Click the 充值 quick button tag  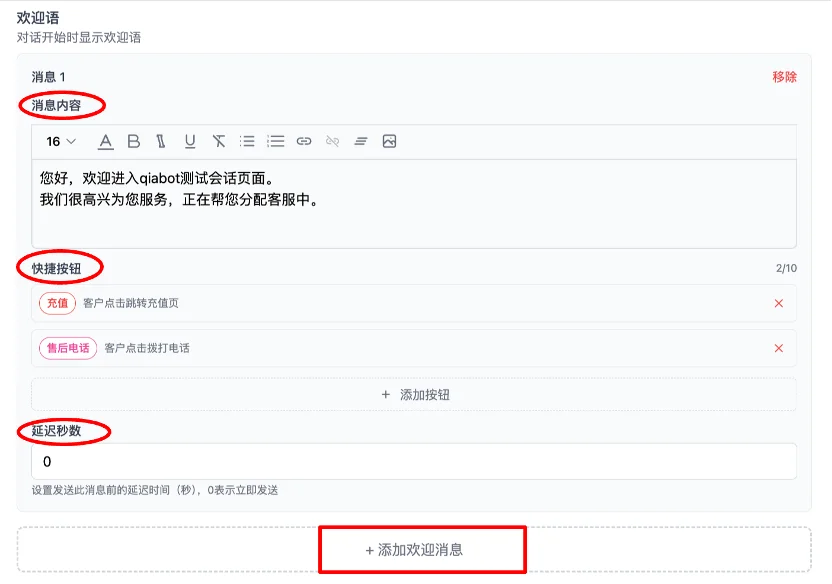tap(57, 303)
